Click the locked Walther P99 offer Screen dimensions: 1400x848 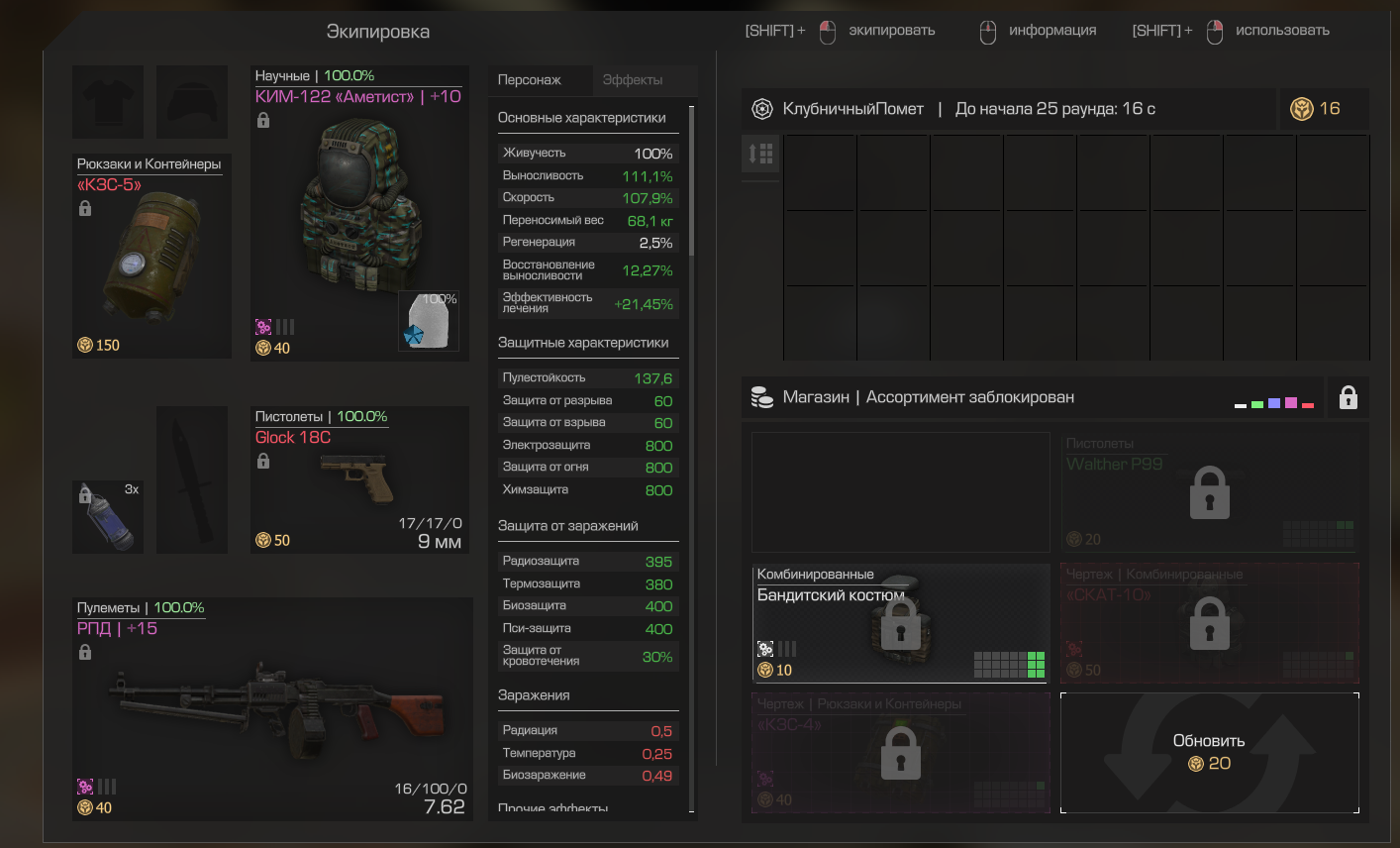pos(1209,492)
